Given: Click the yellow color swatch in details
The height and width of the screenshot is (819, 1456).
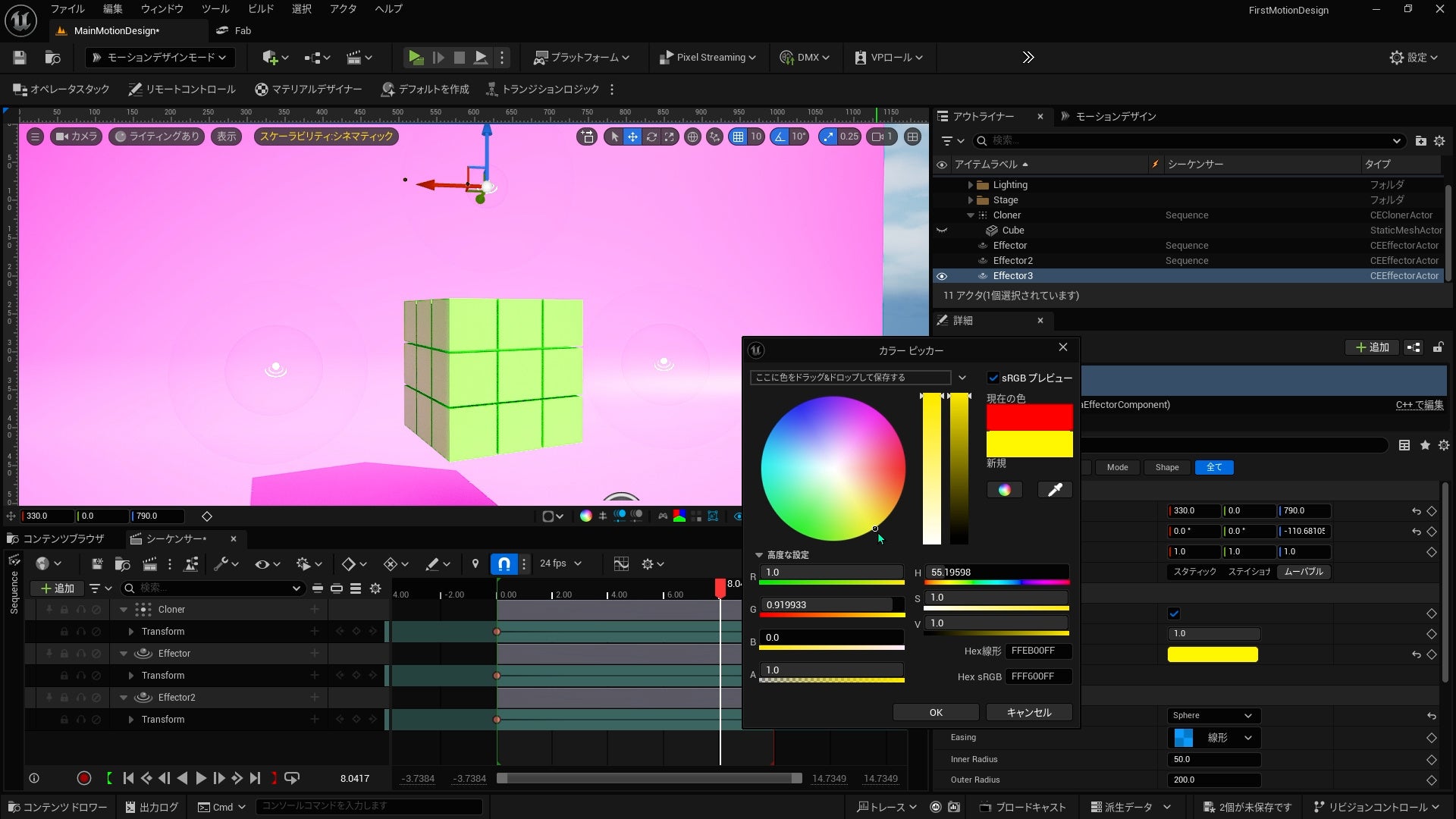Looking at the screenshot, I should (x=1212, y=654).
